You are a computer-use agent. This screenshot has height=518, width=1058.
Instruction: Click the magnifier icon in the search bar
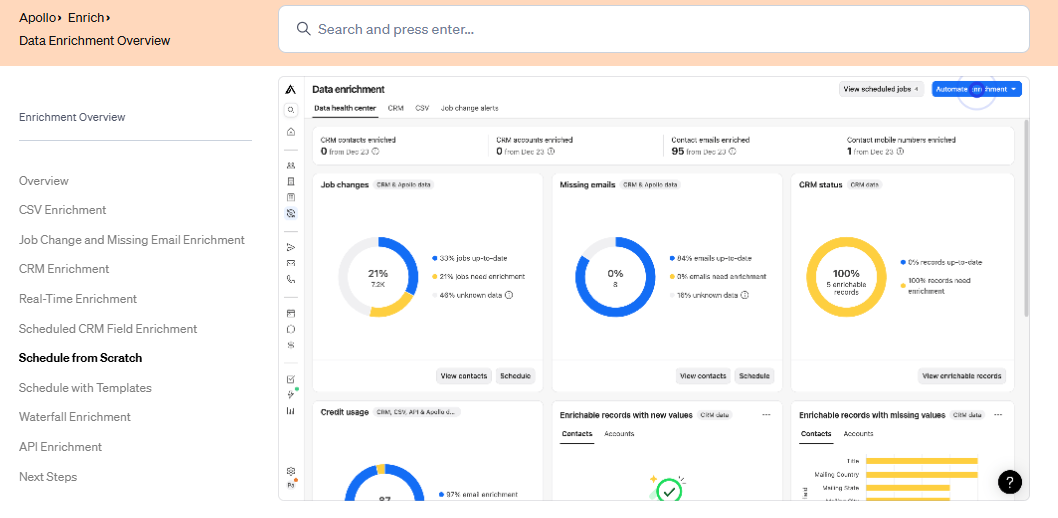click(304, 29)
